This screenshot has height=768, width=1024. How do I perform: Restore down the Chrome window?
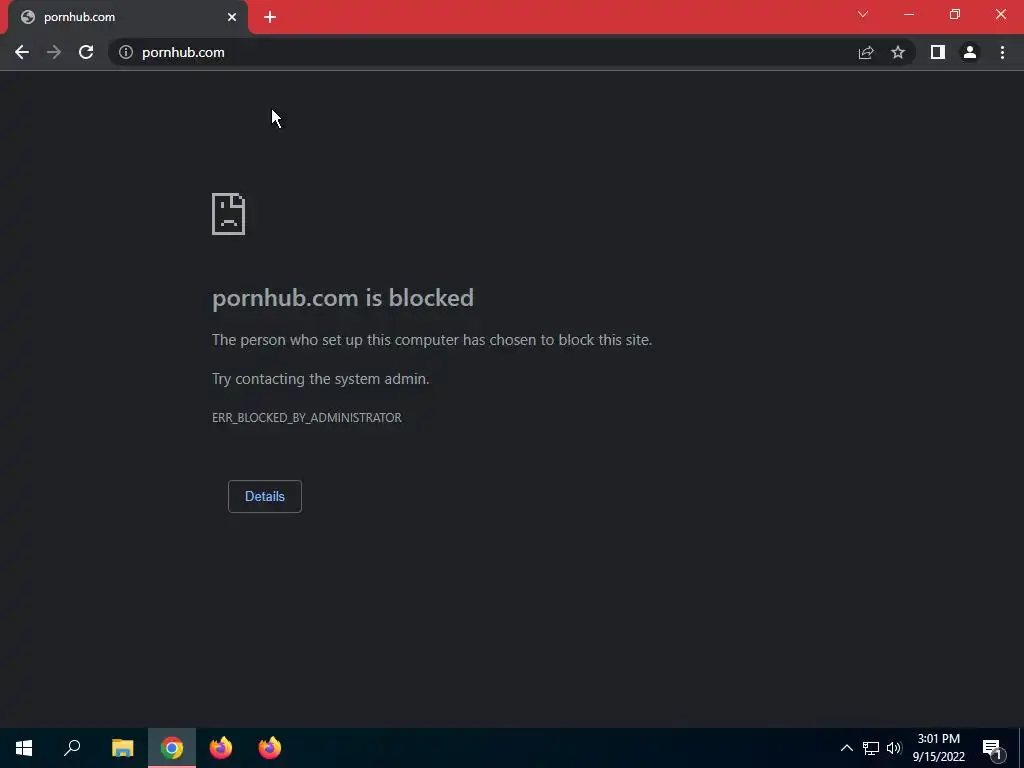tap(955, 14)
